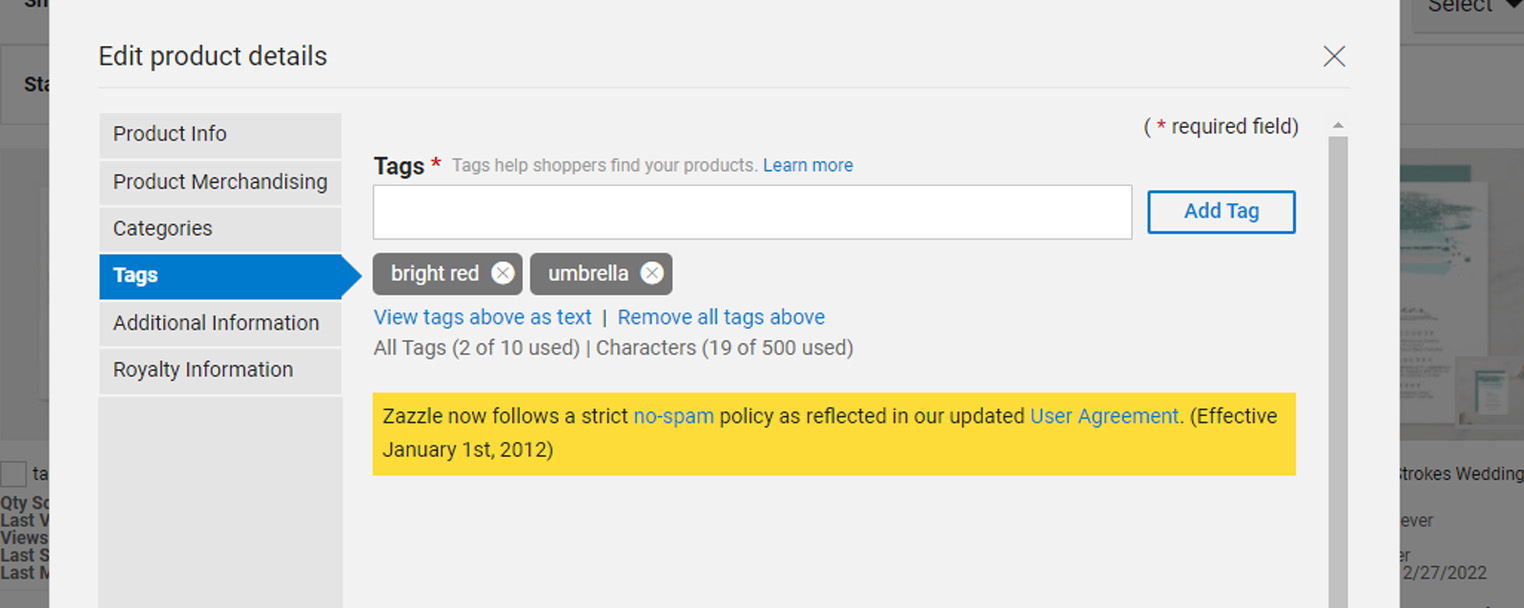Remove the 'bright red' tag
The width and height of the screenshot is (1524, 608).
503,274
